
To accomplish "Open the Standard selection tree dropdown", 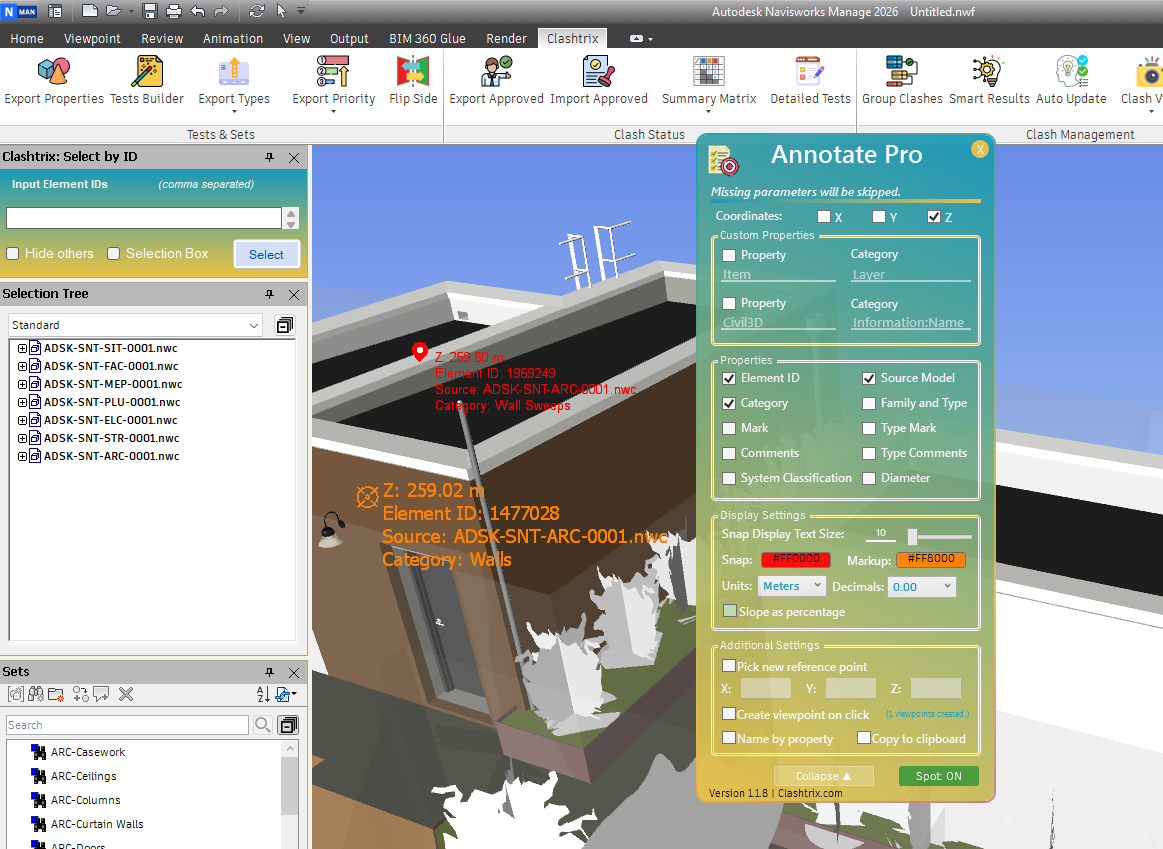I will (135, 325).
